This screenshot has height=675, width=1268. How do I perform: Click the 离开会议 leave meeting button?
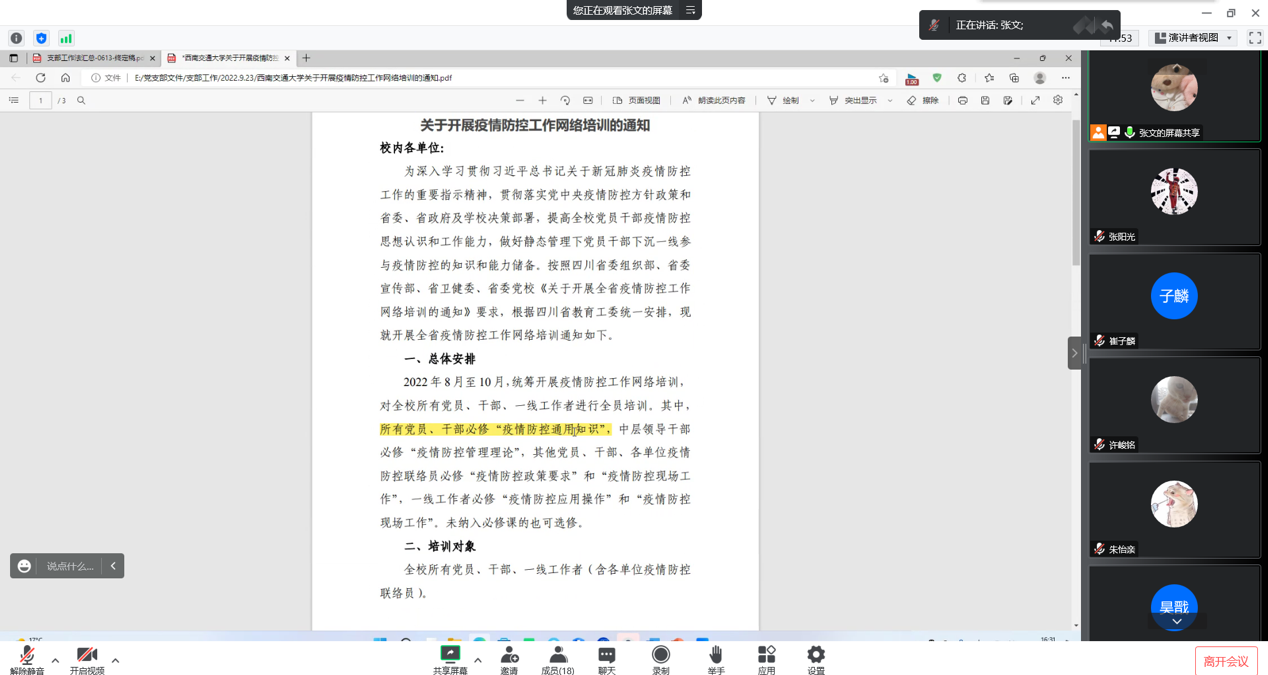[x=1226, y=661]
